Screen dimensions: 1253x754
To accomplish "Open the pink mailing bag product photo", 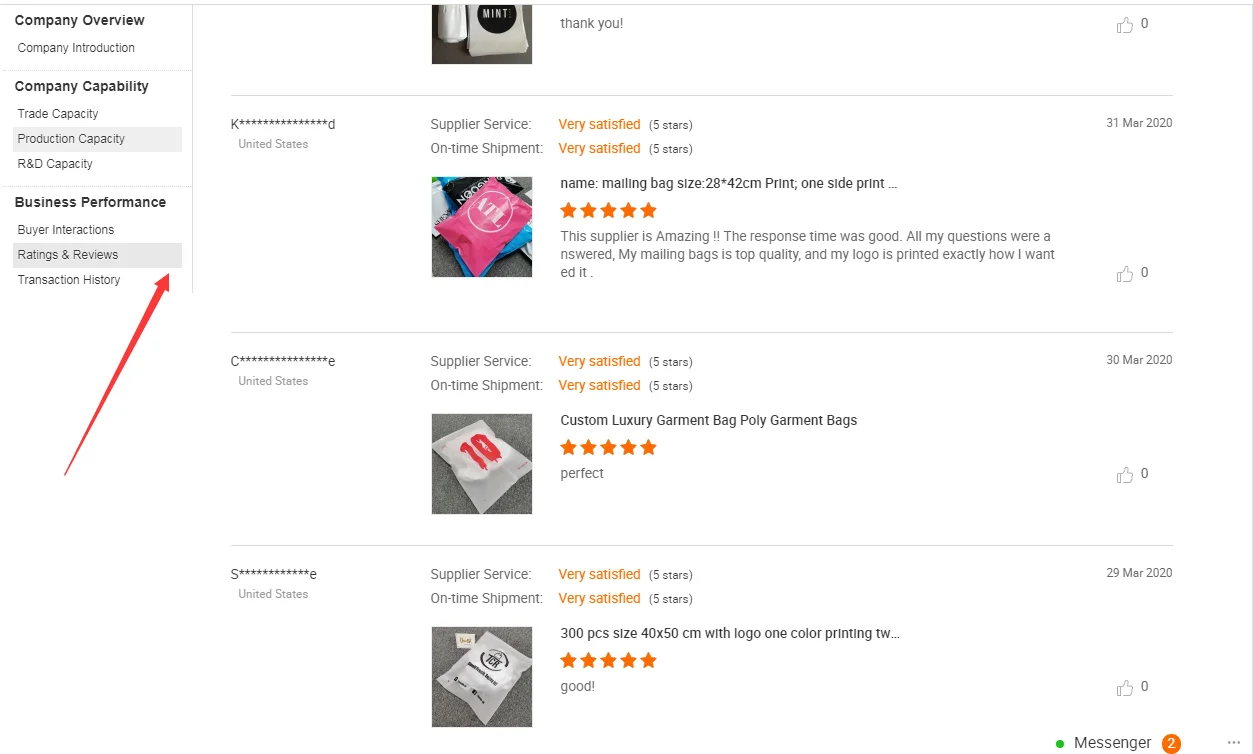I will point(482,227).
